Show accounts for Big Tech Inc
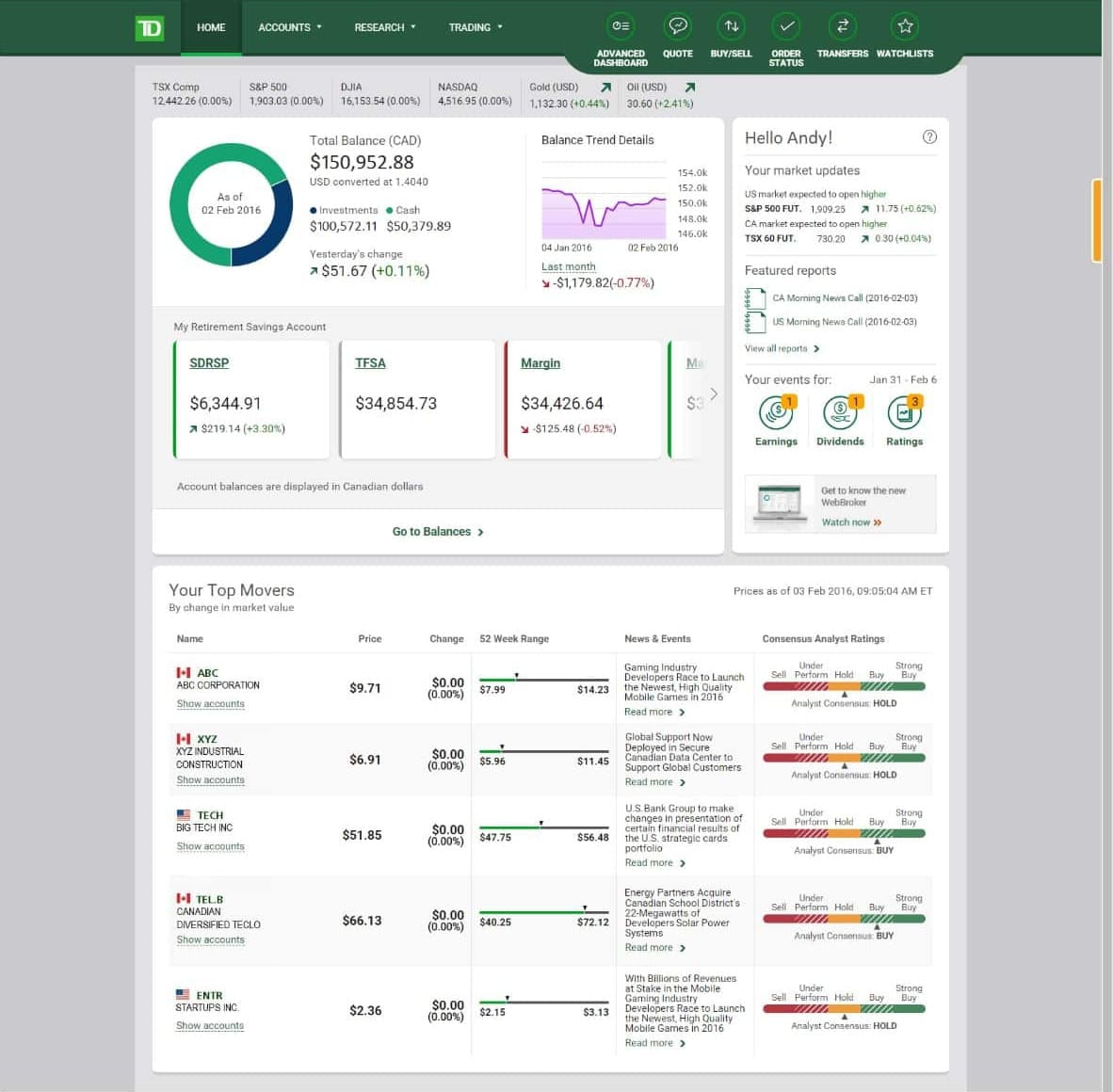This screenshot has width=1113, height=1092. 210,846
